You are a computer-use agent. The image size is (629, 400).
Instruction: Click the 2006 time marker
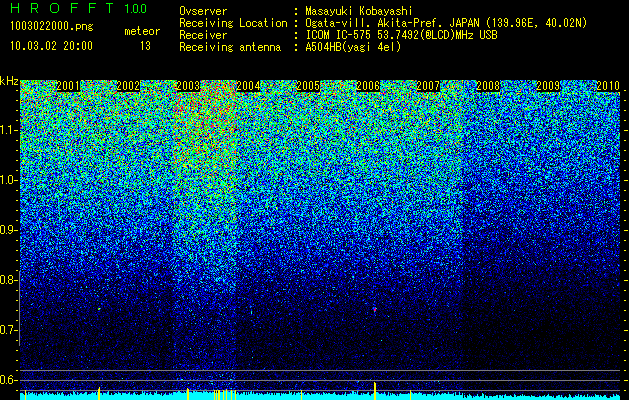tap(368, 86)
